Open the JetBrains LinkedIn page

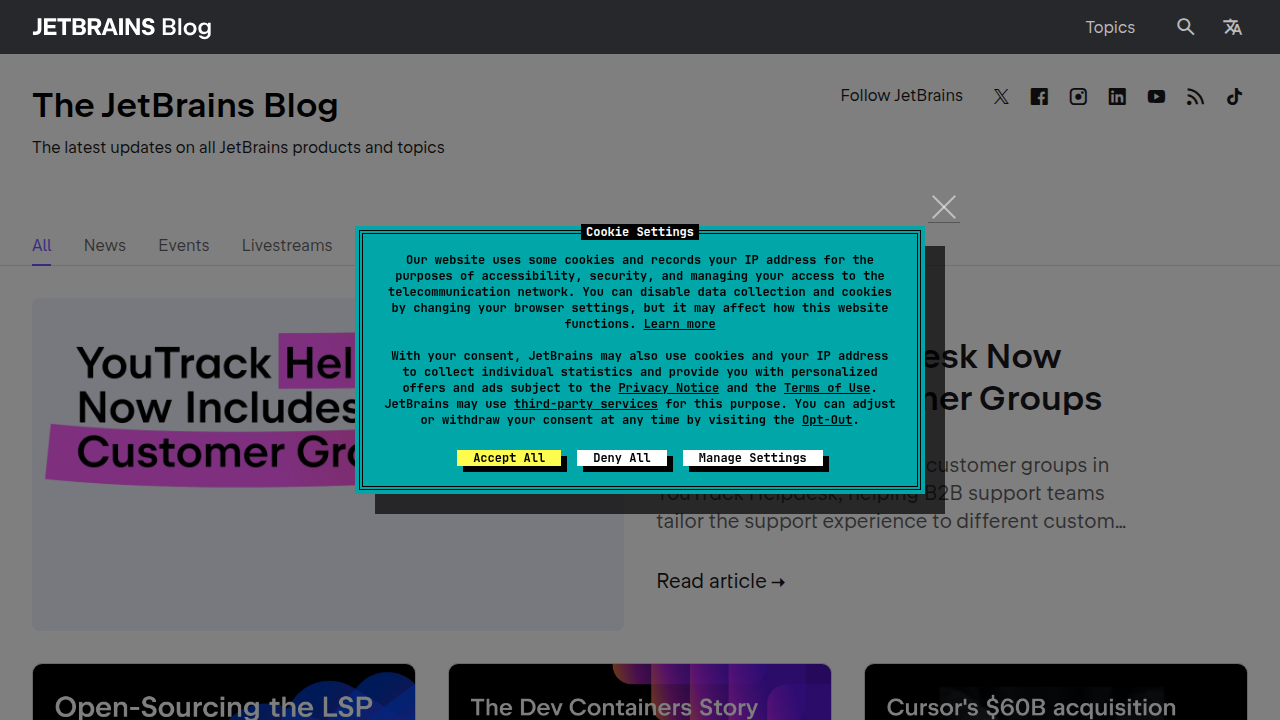(1117, 97)
